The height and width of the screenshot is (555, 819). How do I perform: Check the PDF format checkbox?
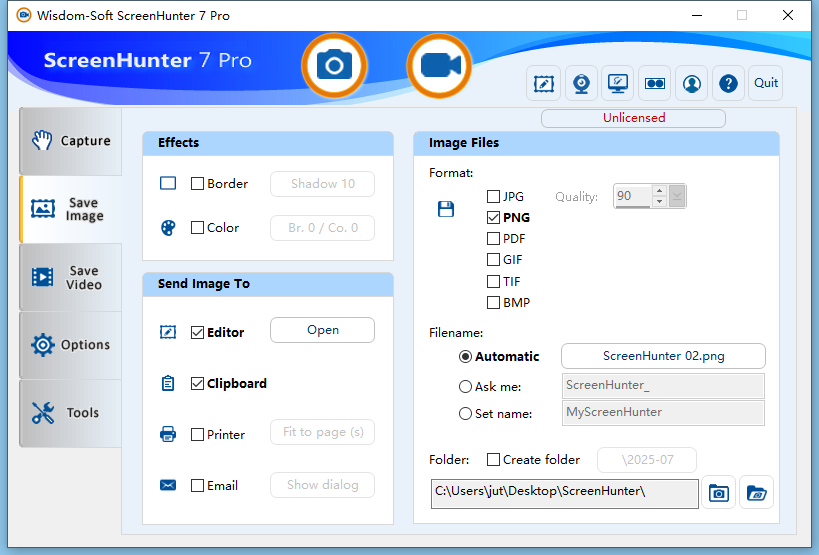pyautogui.click(x=493, y=239)
